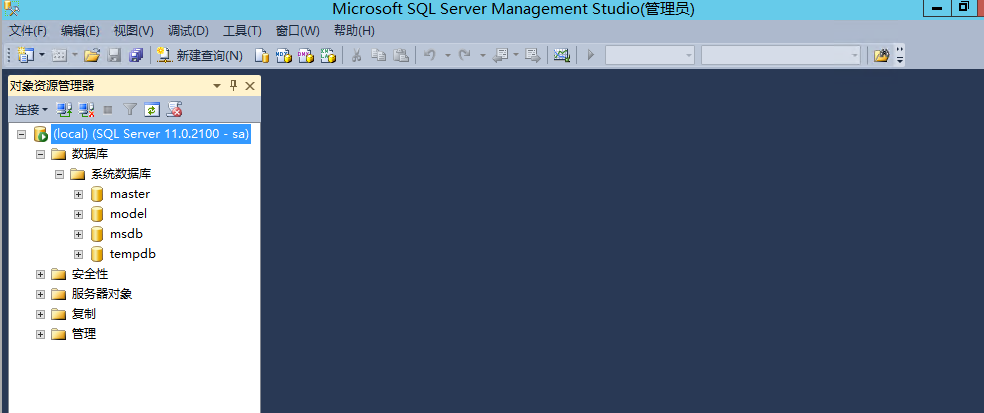Collapse the 系统数据库 folder
The width and height of the screenshot is (984, 413).
[x=60, y=174]
